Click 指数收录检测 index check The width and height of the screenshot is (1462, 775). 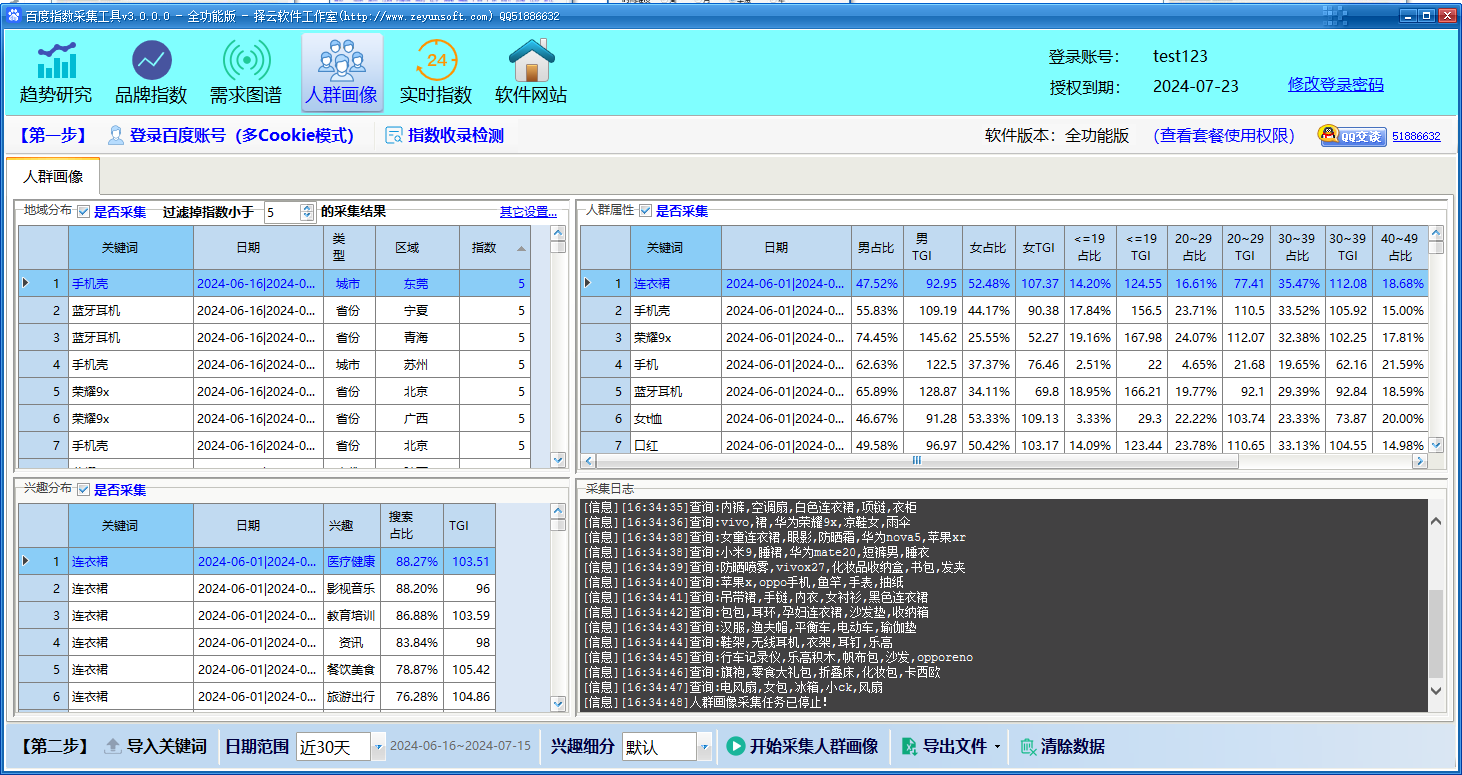[444, 136]
